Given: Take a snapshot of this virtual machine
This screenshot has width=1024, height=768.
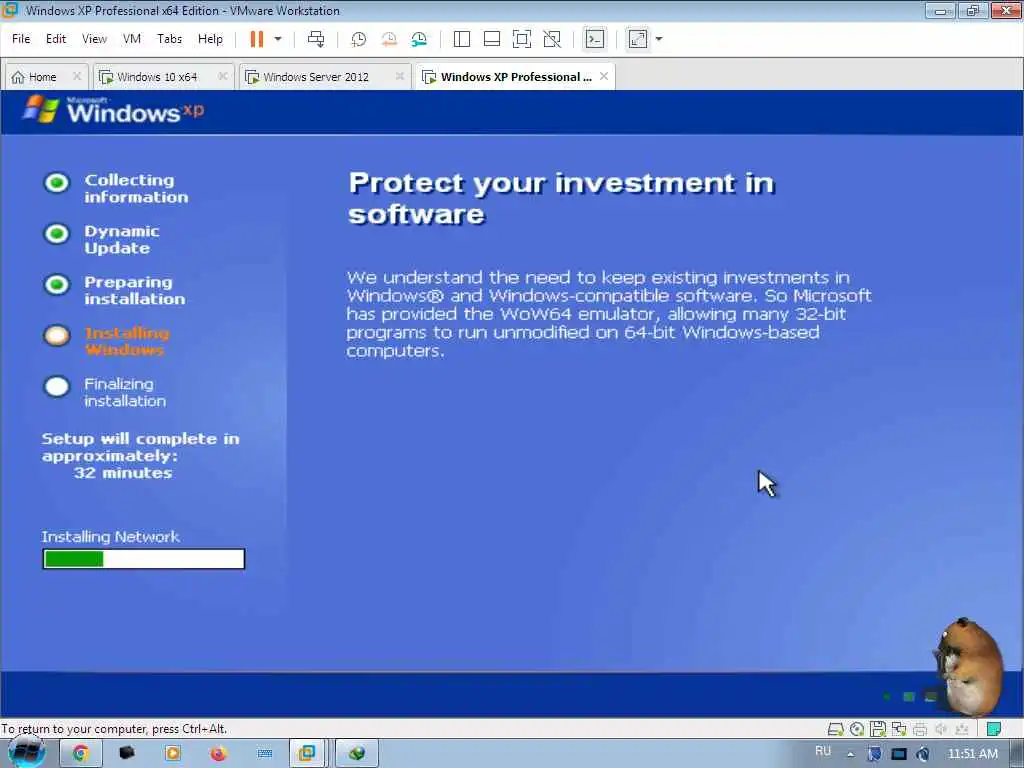Looking at the screenshot, I should [359, 39].
